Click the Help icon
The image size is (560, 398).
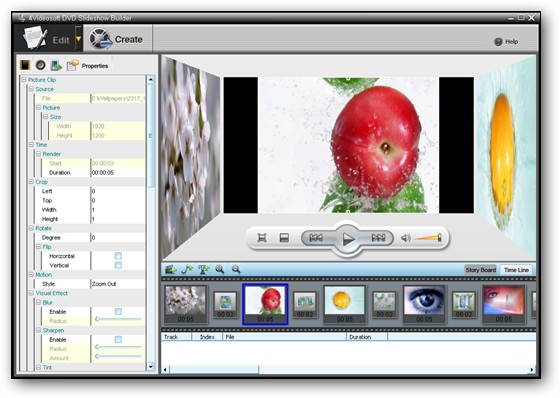tap(498, 42)
